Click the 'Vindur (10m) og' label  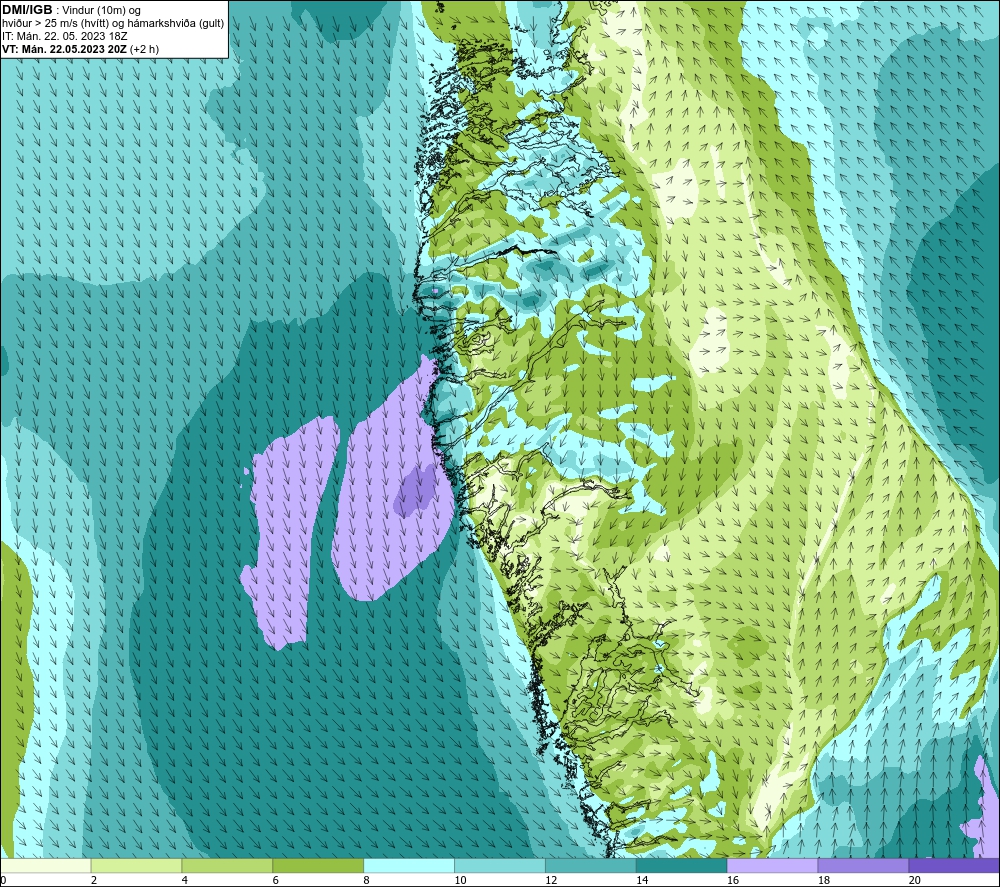(101, 11)
